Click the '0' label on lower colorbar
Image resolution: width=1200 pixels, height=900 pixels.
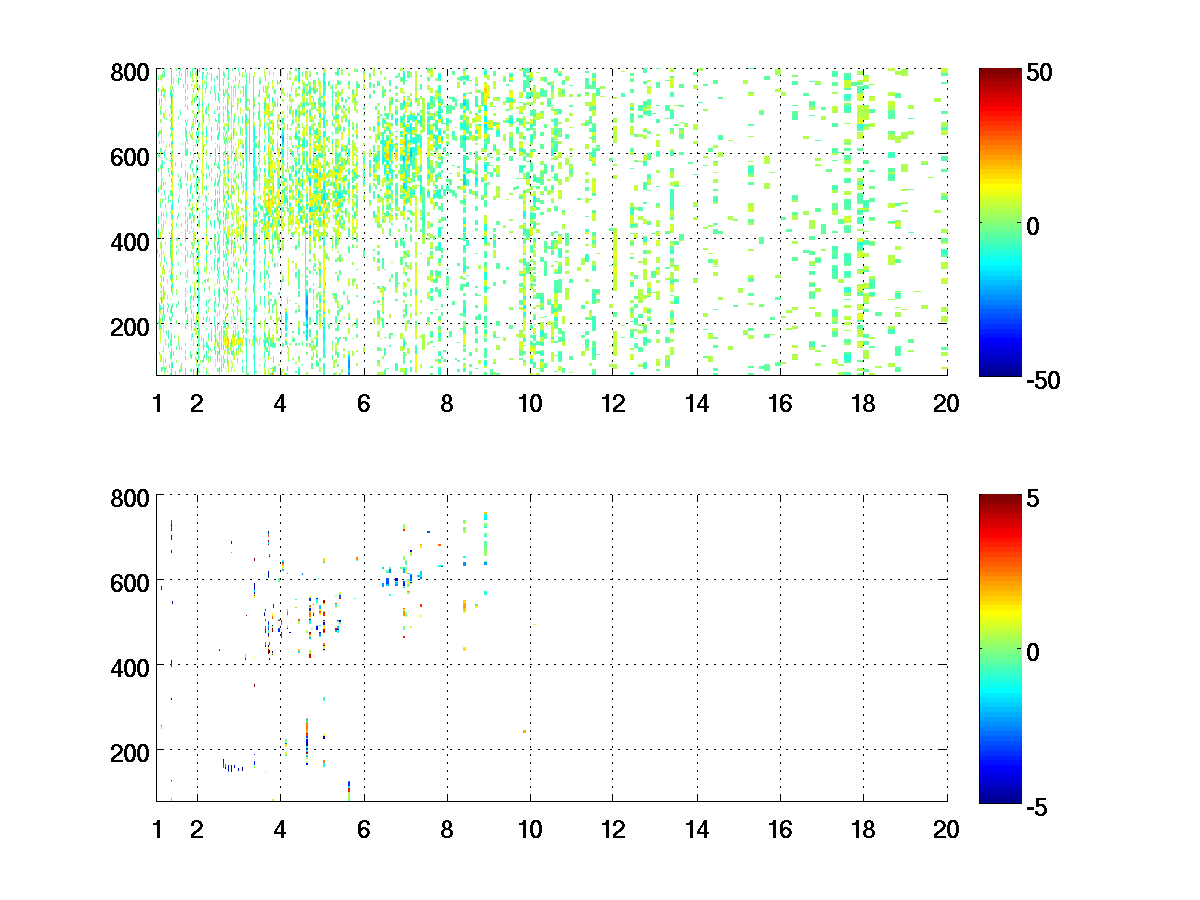coord(1033,651)
